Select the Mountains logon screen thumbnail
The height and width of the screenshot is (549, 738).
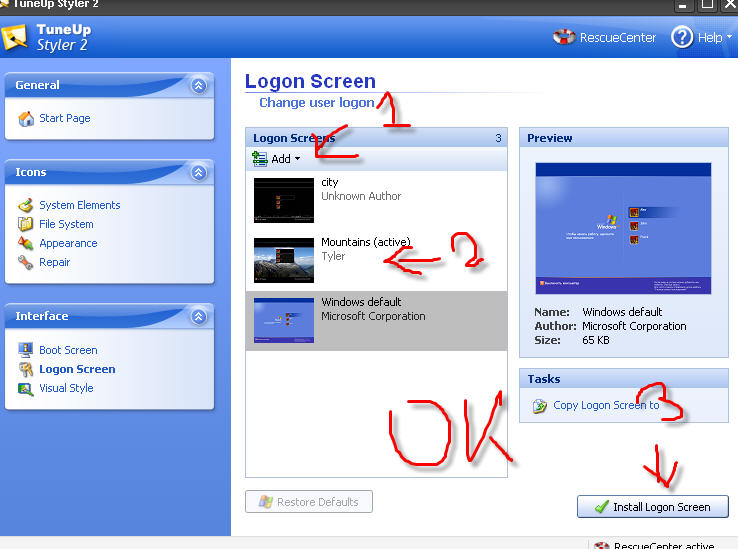(x=284, y=260)
